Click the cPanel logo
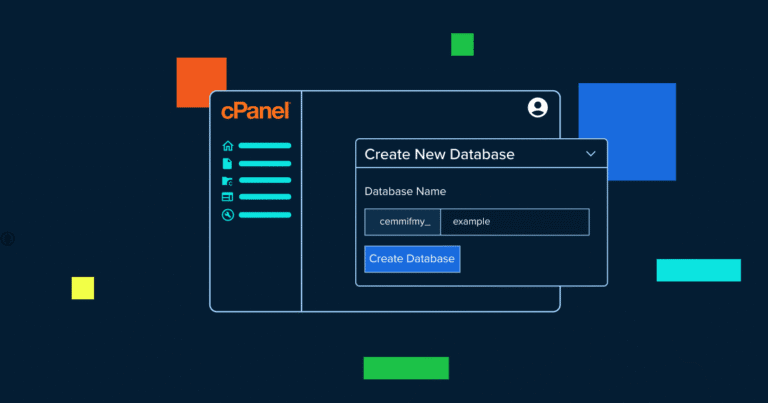This screenshot has width=768, height=403. tap(256, 111)
